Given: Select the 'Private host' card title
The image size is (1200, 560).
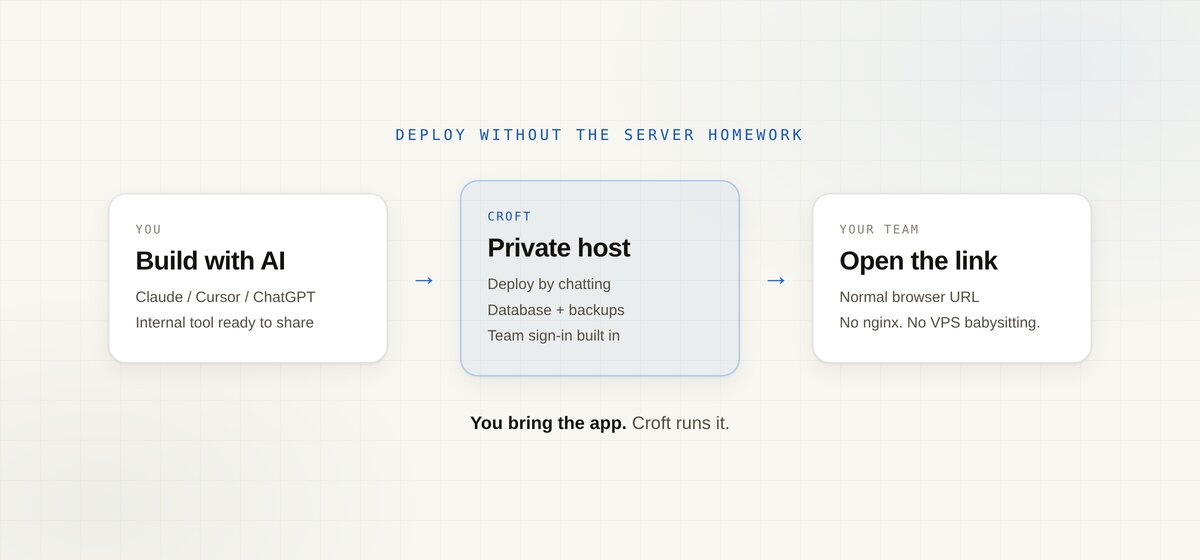Looking at the screenshot, I should tap(559, 248).
